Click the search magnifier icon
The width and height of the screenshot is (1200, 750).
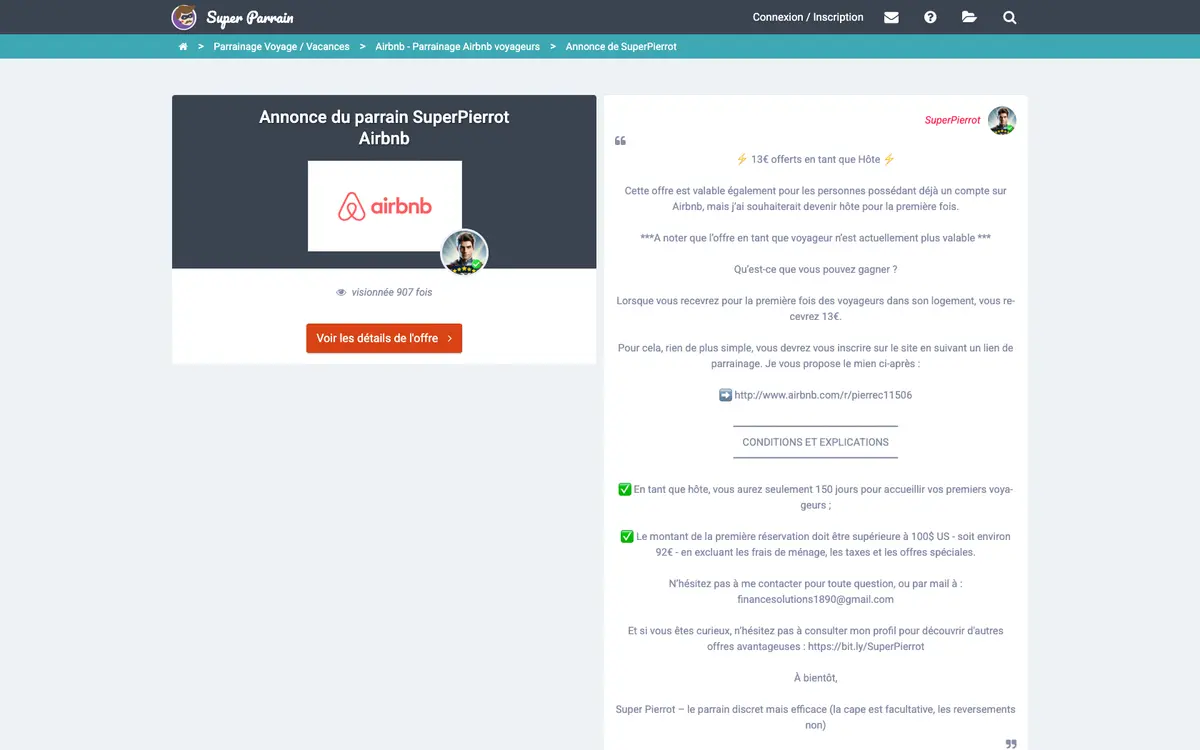point(1009,17)
